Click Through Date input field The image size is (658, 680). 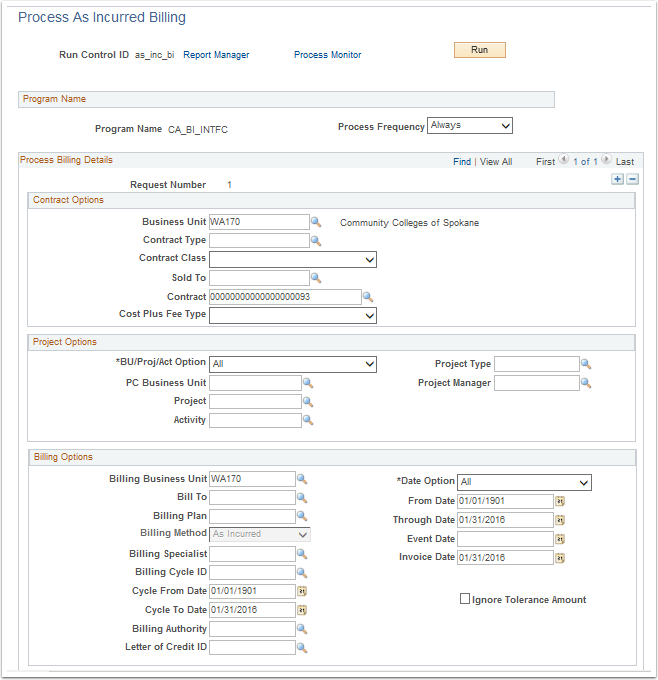(x=505, y=520)
